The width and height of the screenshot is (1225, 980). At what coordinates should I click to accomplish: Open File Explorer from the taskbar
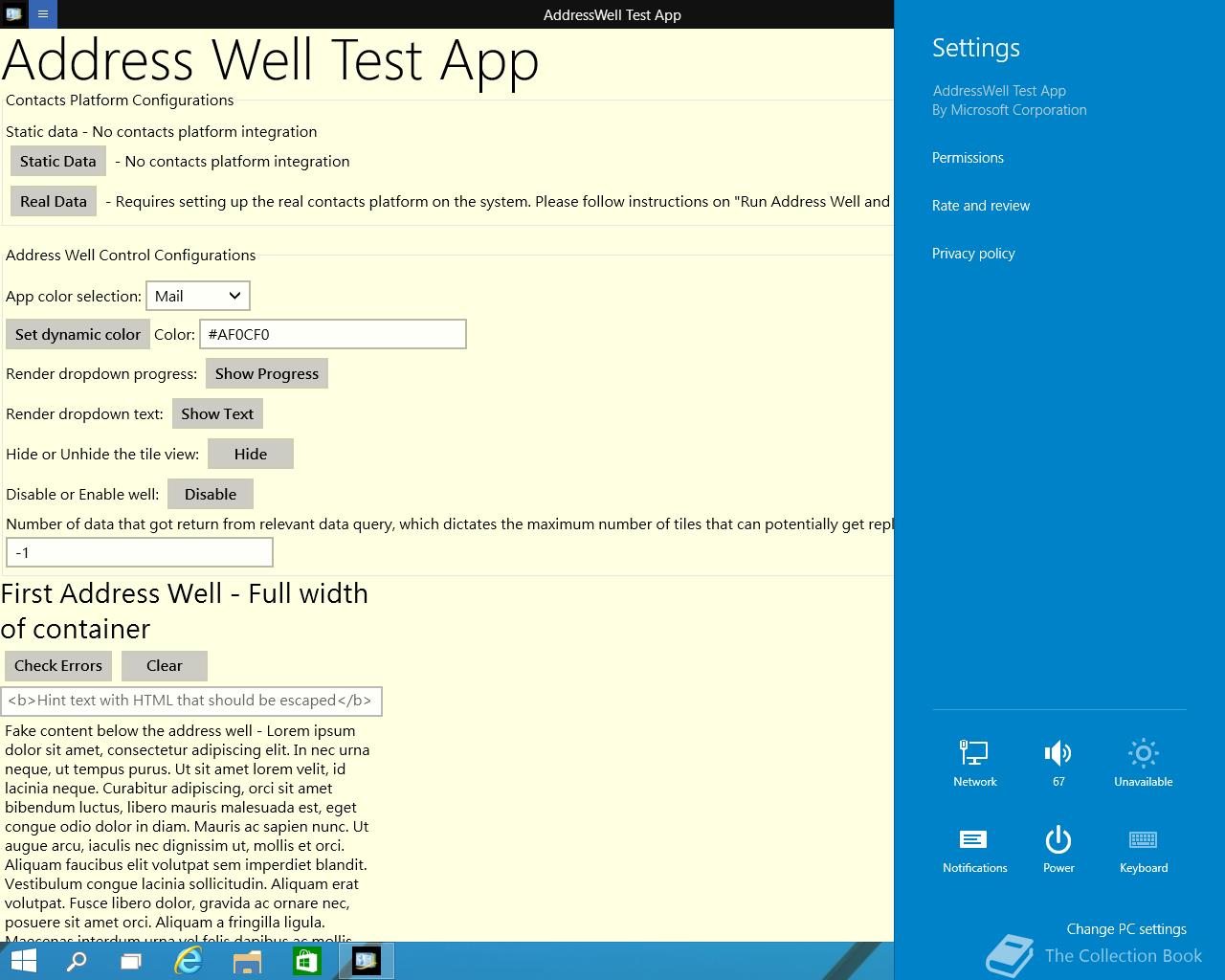point(248,961)
